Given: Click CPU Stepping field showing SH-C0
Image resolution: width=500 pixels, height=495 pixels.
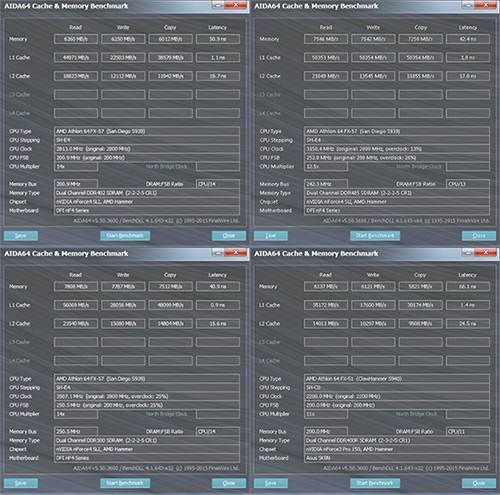Looking at the screenshot, I should pos(397,388).
